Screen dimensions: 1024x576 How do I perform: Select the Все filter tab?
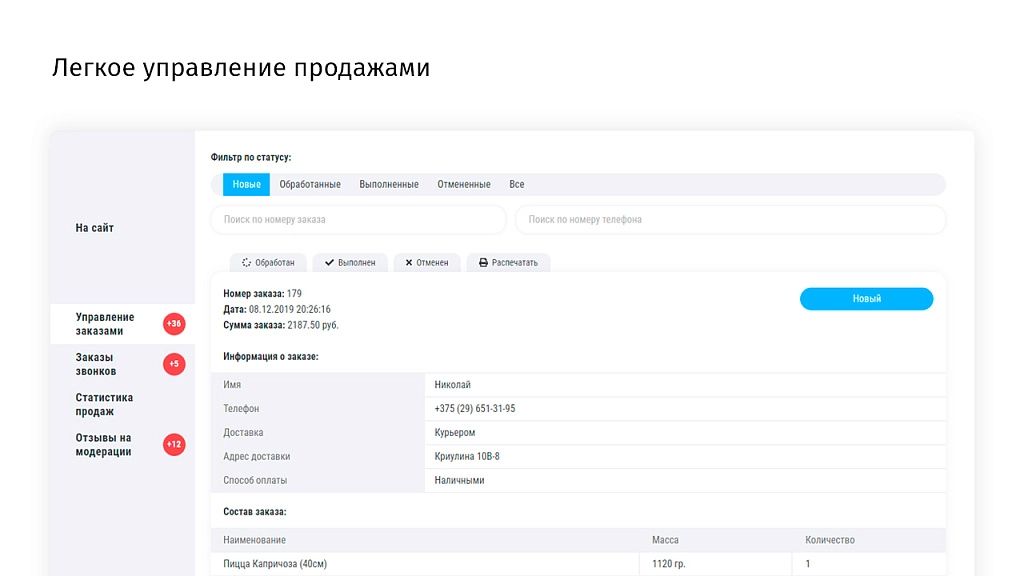[x=517, y=184]
